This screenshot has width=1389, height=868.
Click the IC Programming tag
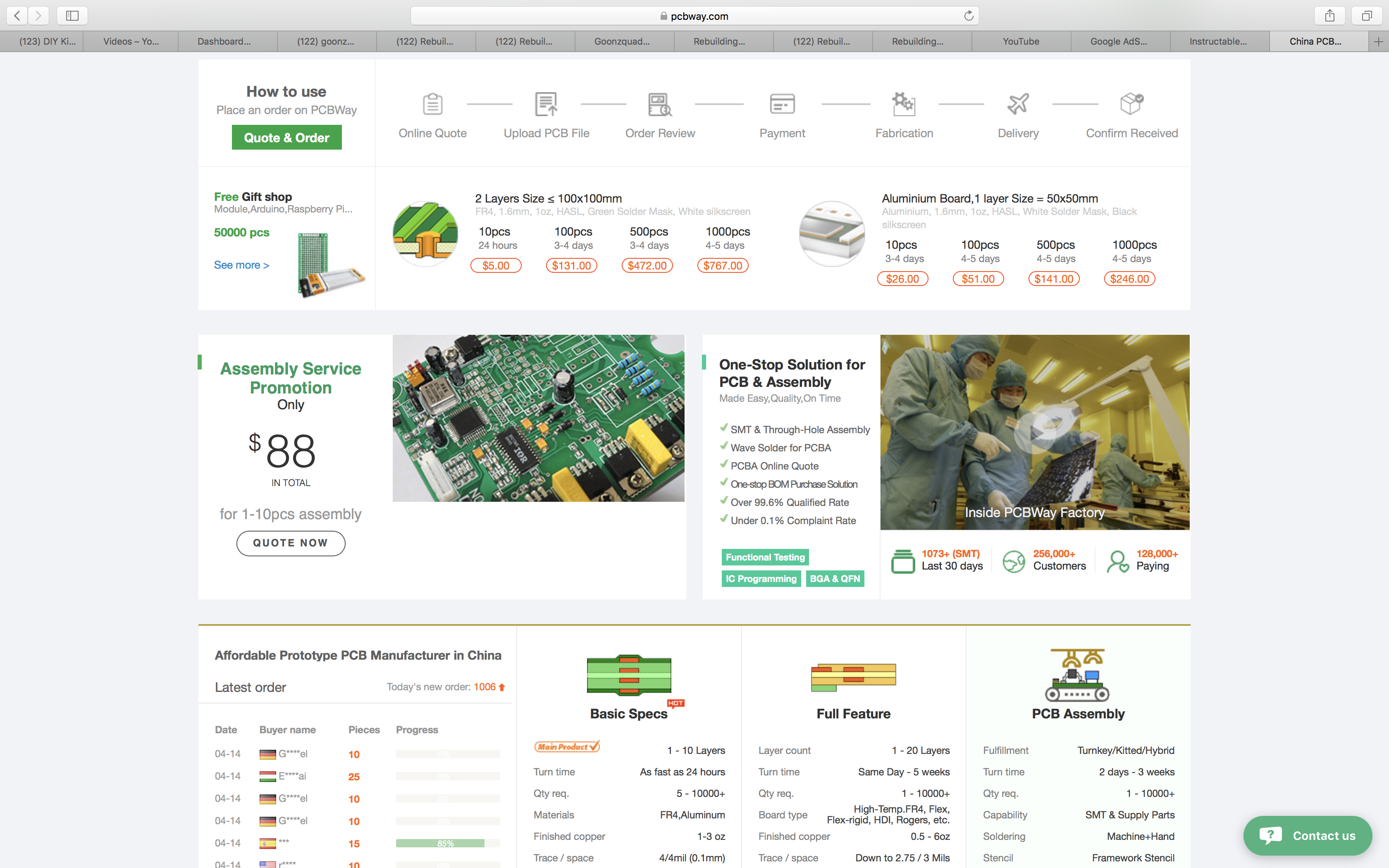tap(761, 579)
